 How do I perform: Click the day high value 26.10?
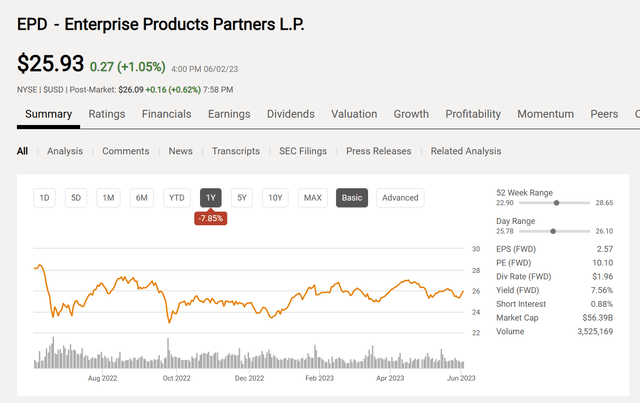604,232
